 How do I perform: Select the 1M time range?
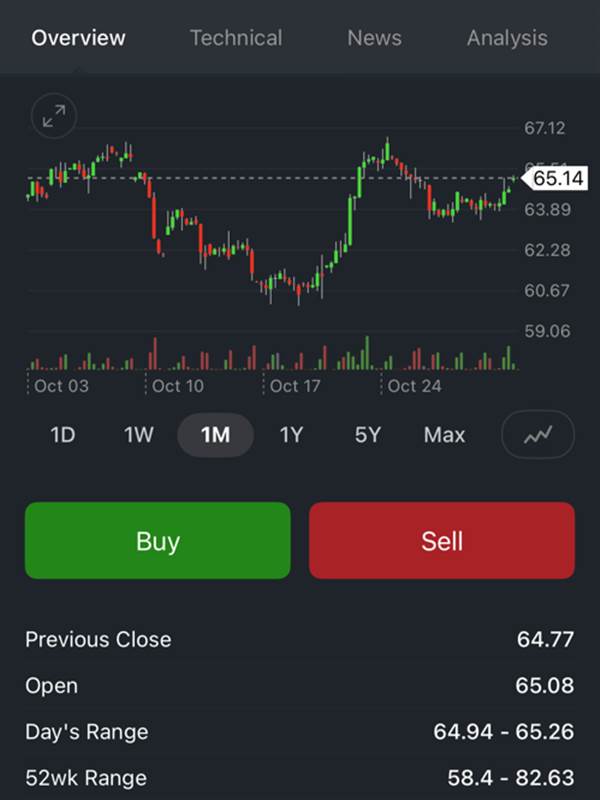click(x=215, y=435)
